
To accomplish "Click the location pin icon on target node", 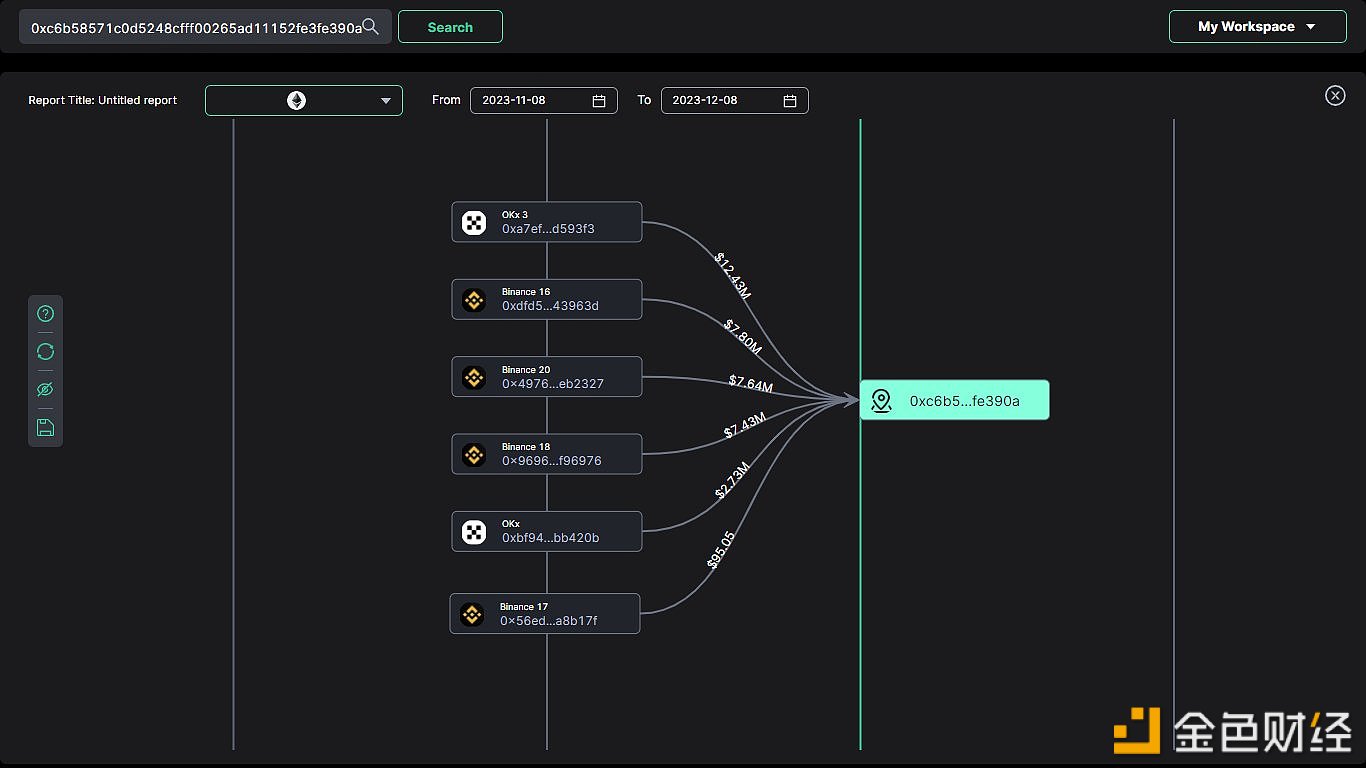I will [881, 401].
